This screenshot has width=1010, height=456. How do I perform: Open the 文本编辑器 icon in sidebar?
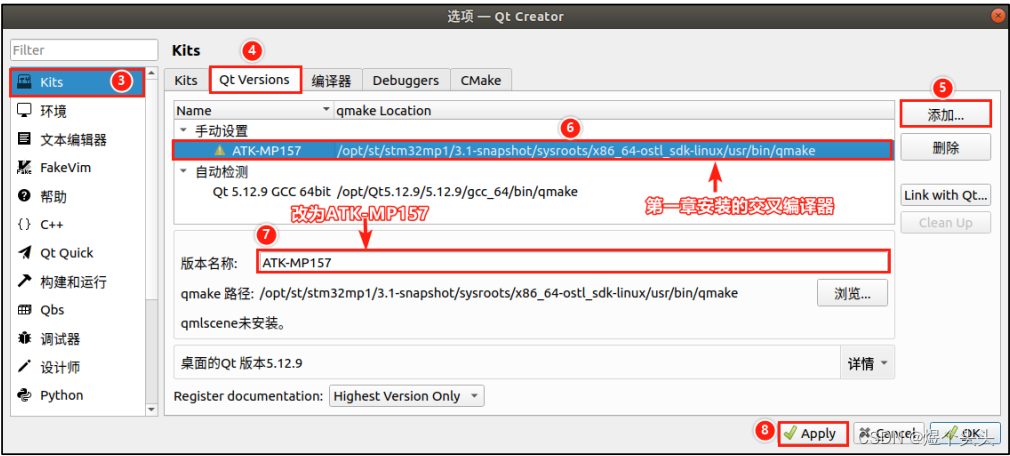tap(24, 139)
